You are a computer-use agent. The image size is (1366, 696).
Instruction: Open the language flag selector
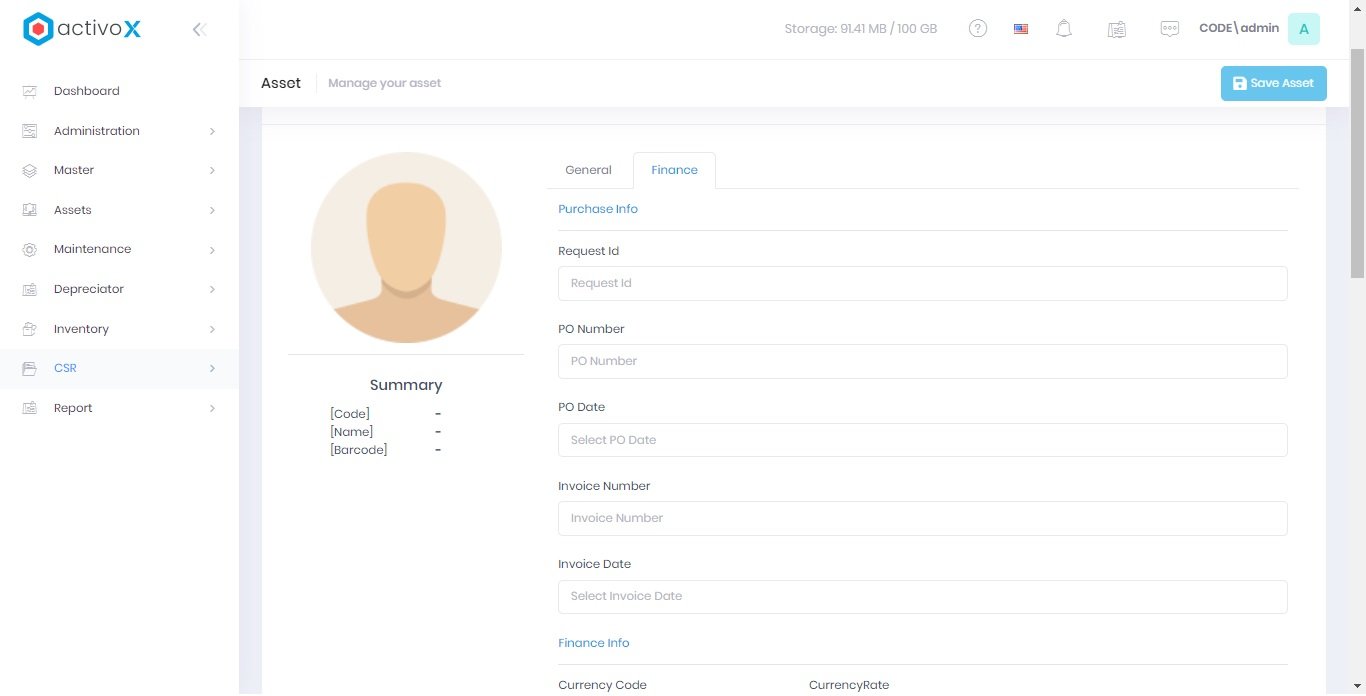(1020, 29)
